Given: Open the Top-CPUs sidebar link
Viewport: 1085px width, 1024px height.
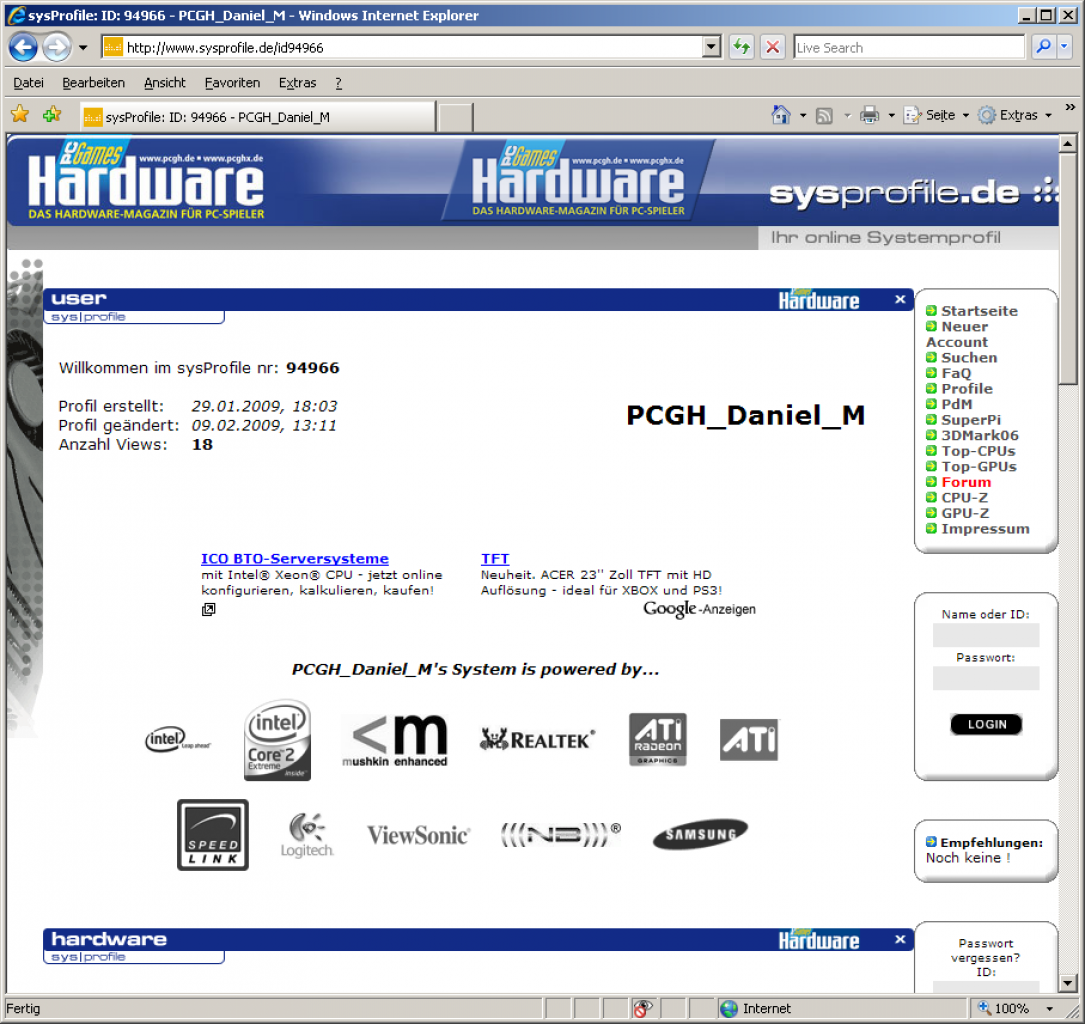Looking at the screenshot, I should 977,450.
